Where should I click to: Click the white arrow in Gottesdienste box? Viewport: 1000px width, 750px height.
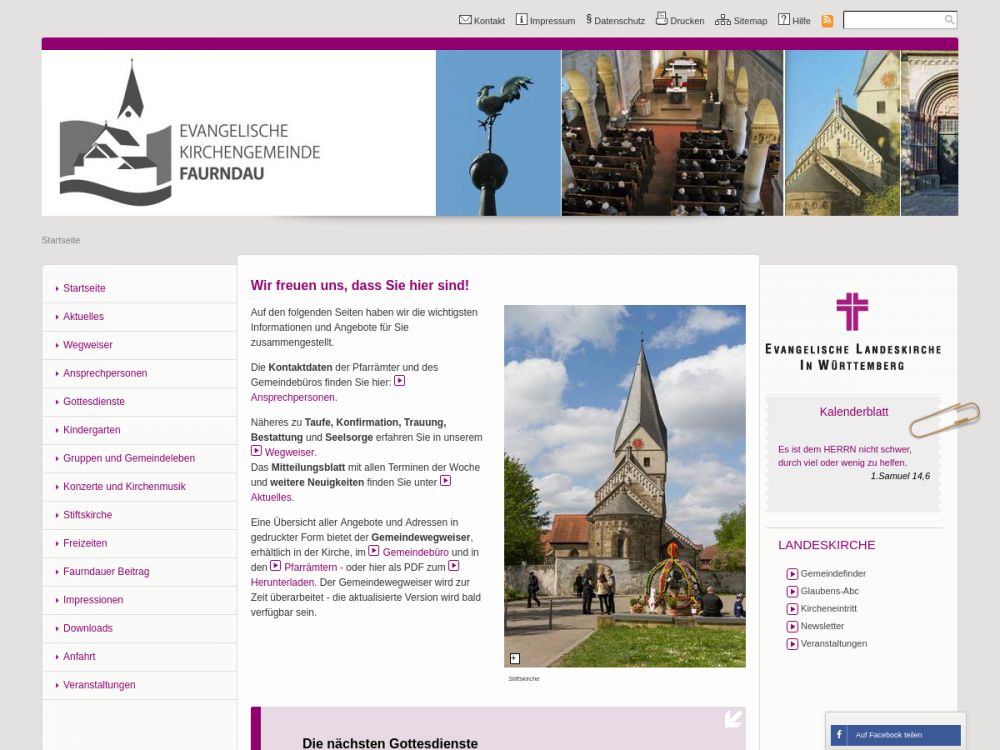coord(734,718)
